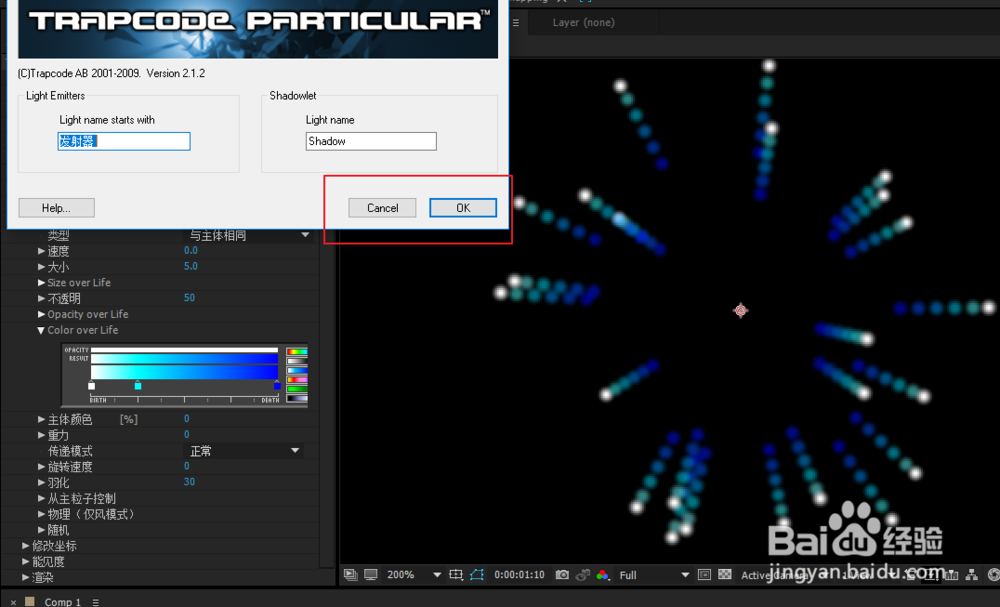Expand the 主体颜色 property
Image resolution: width=1000 pixels, height=607 pixels.
41,419
